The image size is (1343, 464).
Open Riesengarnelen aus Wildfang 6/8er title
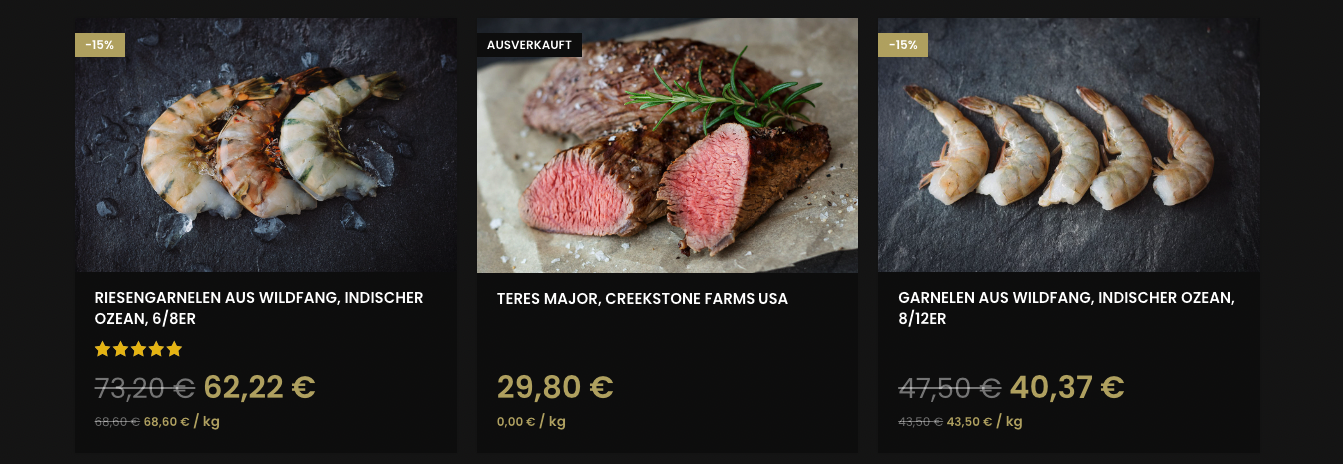(x=259, y=308)
